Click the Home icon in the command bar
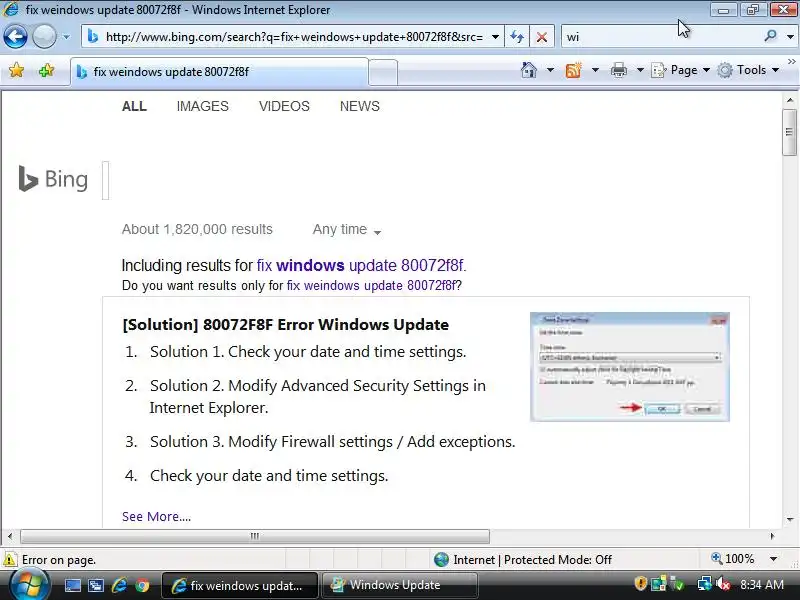Screen dimensions: 800x600 tap(529, 70)
